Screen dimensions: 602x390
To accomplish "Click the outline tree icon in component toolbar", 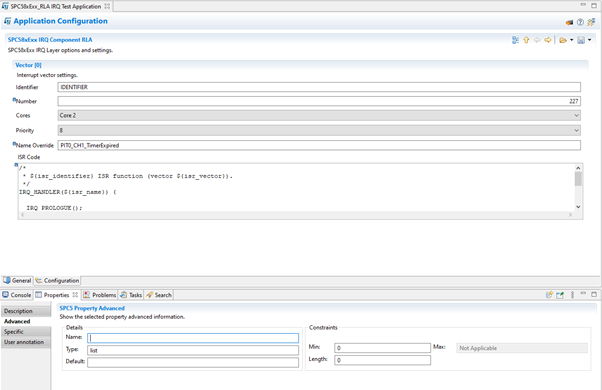I will [x=515, y=40].
